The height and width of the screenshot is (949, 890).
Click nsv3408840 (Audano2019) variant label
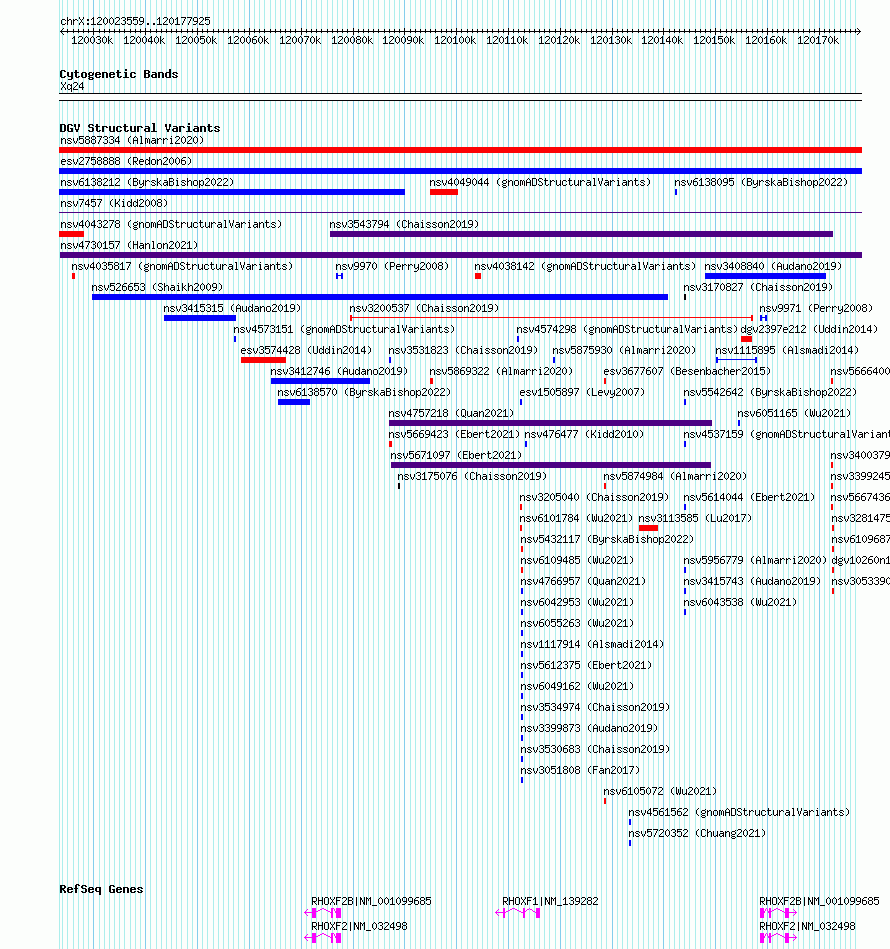[773, 266]
